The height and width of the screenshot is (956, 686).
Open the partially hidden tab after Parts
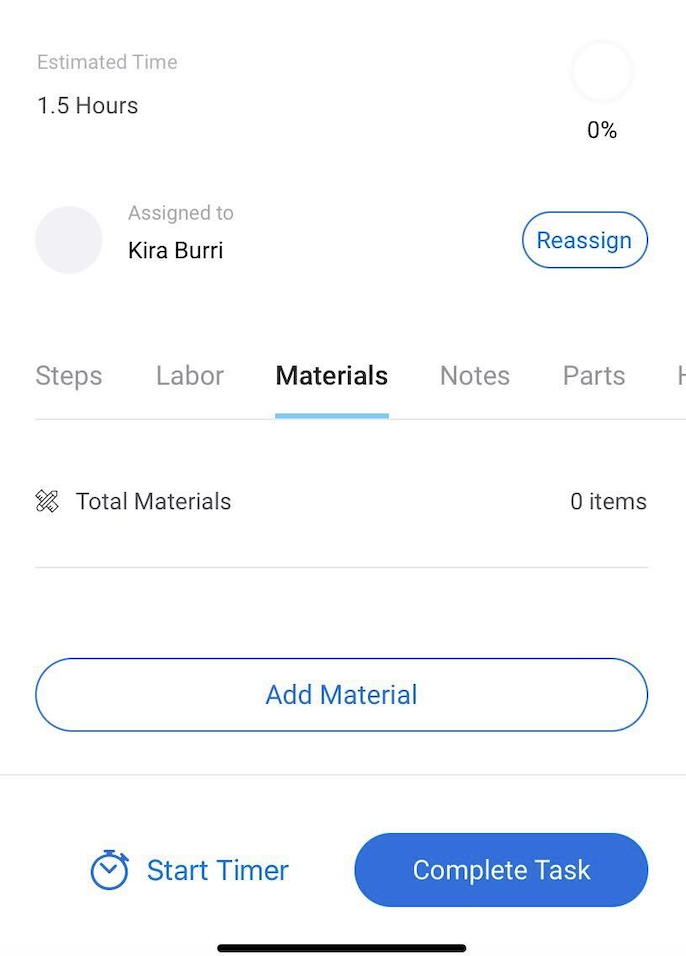click(x=680, y=376)
